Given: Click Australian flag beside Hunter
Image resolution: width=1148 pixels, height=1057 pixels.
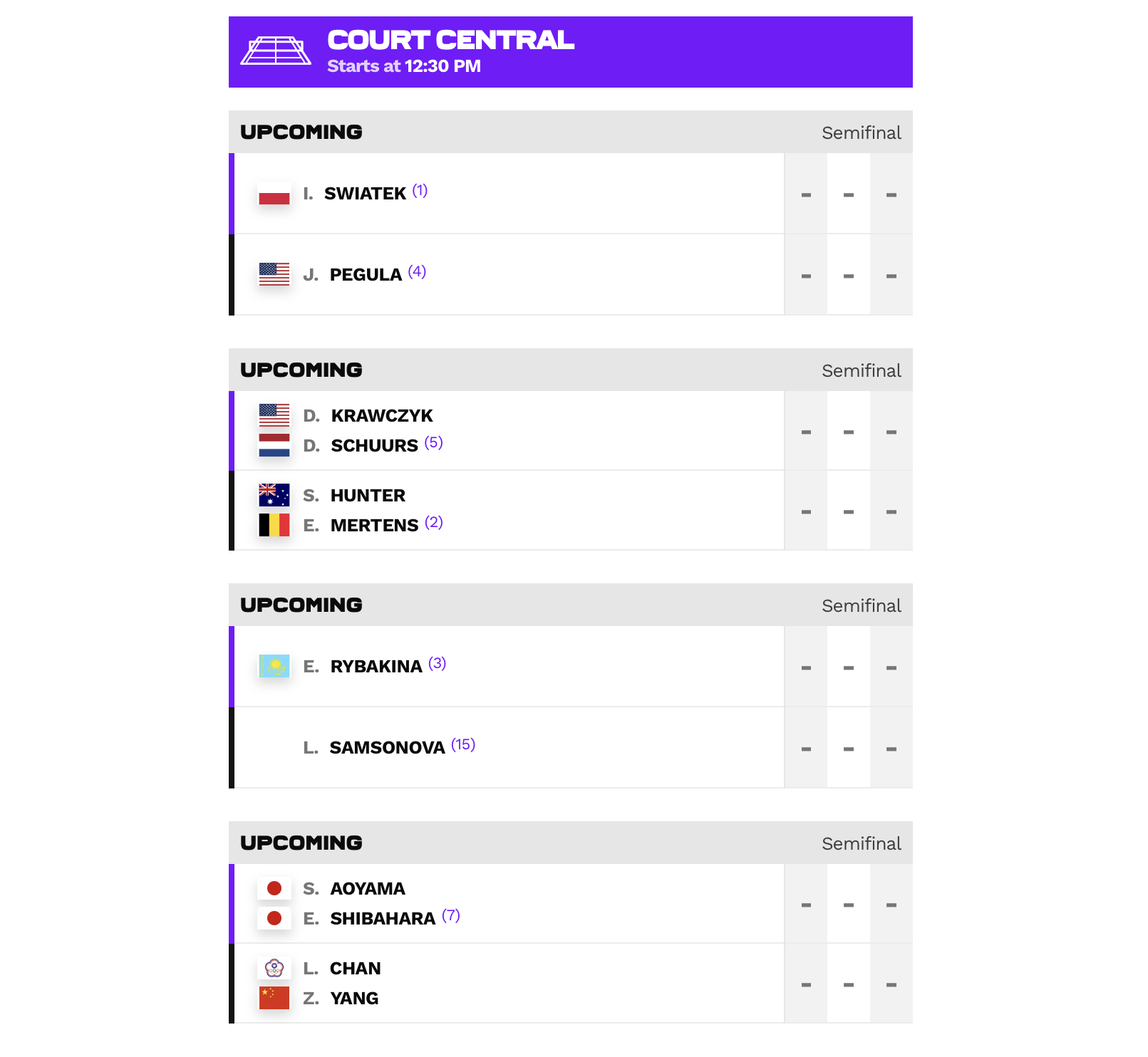Looking at the screenshot, I should tap(274, 495).
